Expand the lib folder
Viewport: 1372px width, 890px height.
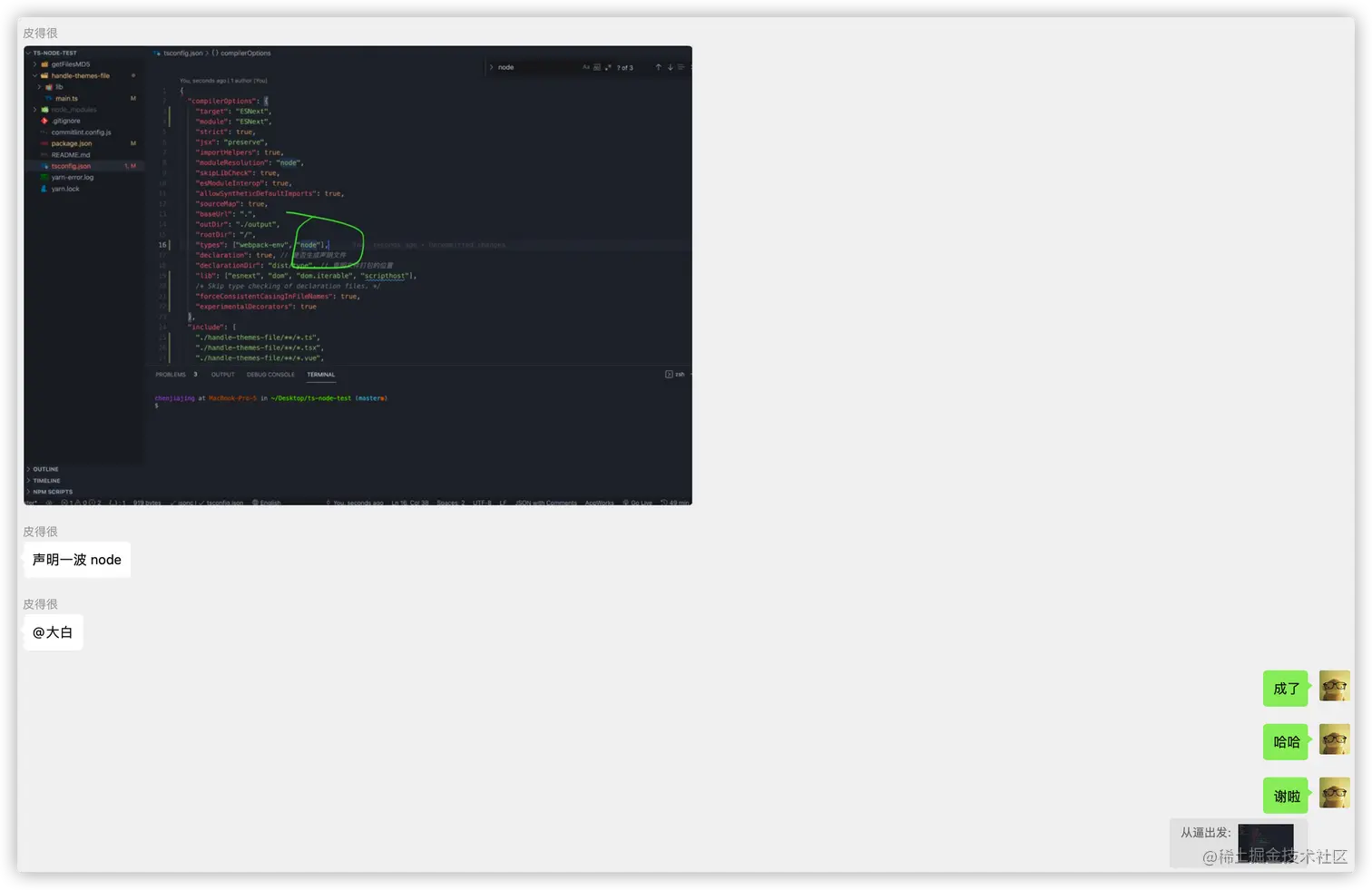click(x=39, y=87)
